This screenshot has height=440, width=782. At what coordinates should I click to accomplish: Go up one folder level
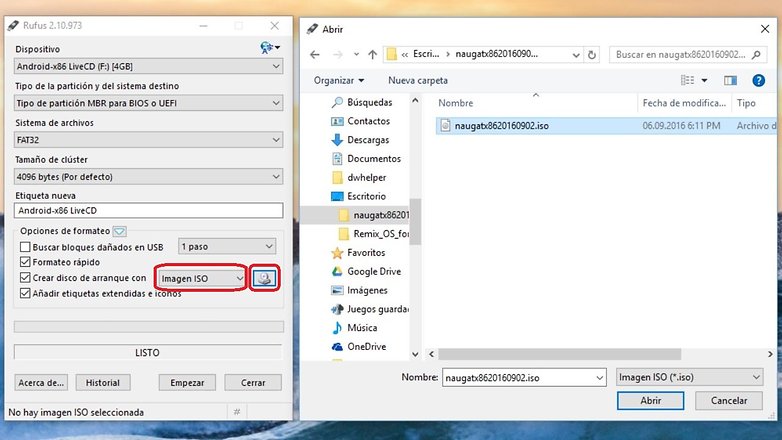[x=372, y=54]
